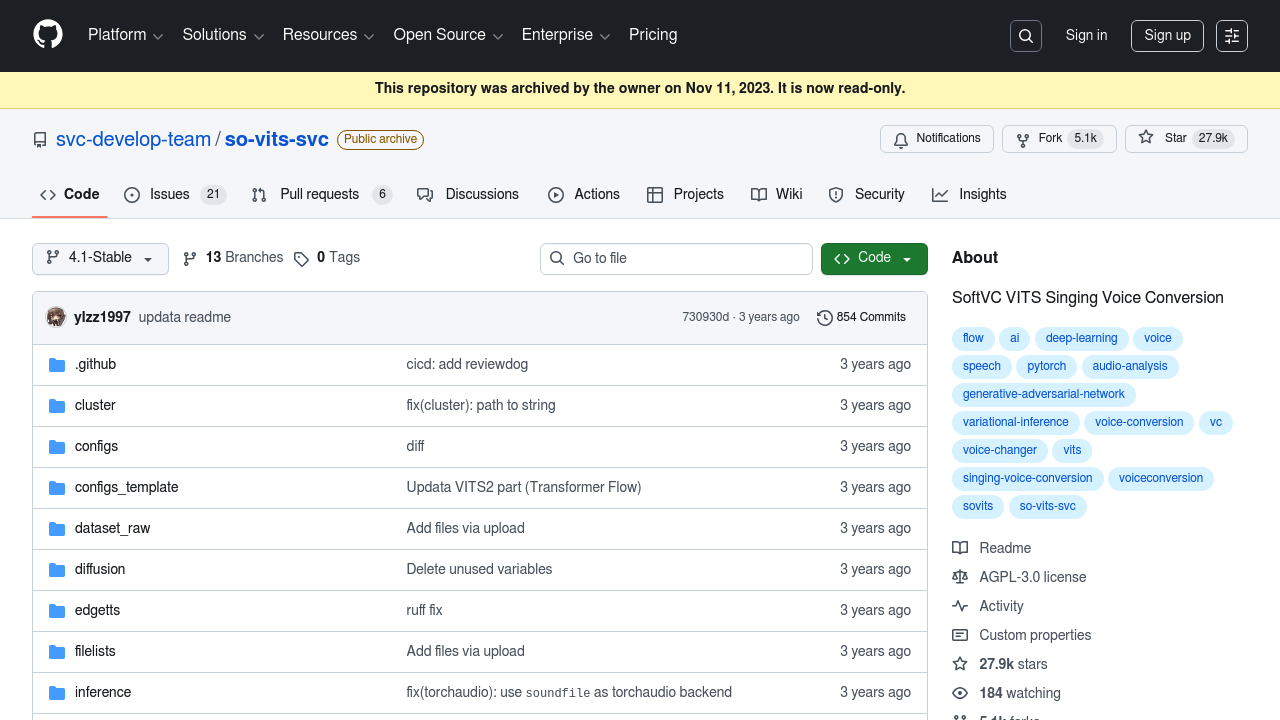
Task: Expand the green Code dropdown
Action: click(x=873, y=258)
